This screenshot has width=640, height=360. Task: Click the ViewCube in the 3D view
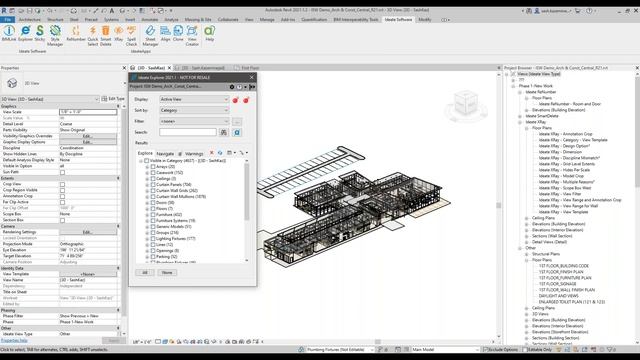[466, 104]
